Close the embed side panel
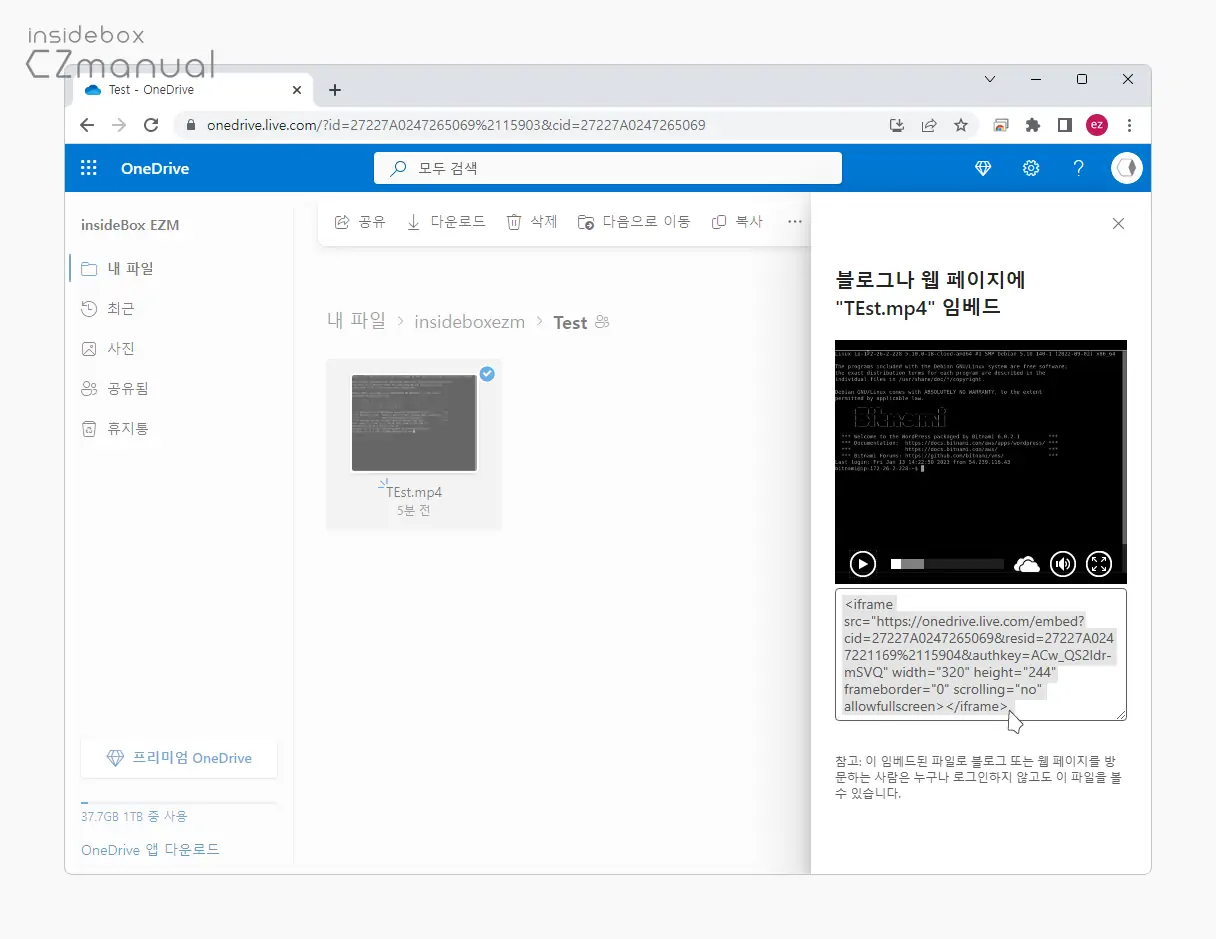This screenshot has width=1216, height=939. (x=1119, y=224)
